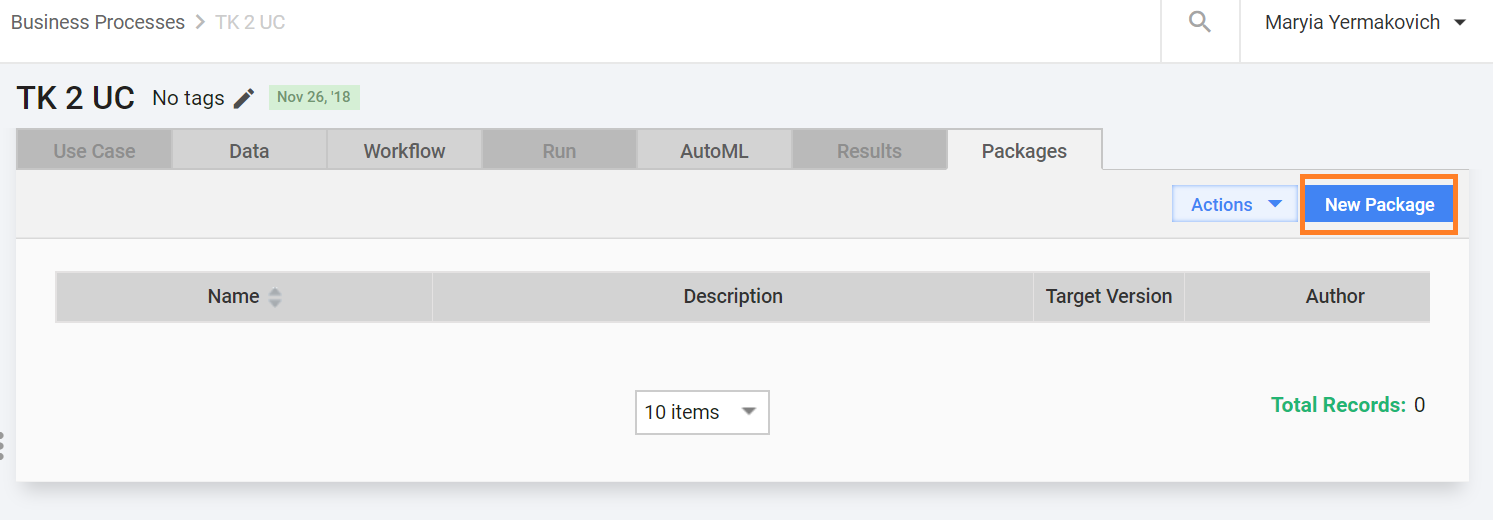Viewport: 1493px width, 520px height.
Task: Open the Maryia Yermakovich user menu
Action: 1366,22
